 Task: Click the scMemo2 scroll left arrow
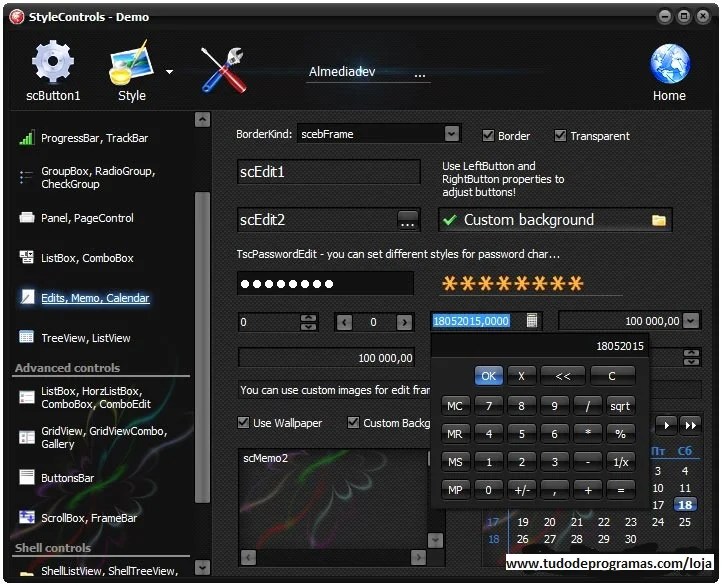point(249,557)
